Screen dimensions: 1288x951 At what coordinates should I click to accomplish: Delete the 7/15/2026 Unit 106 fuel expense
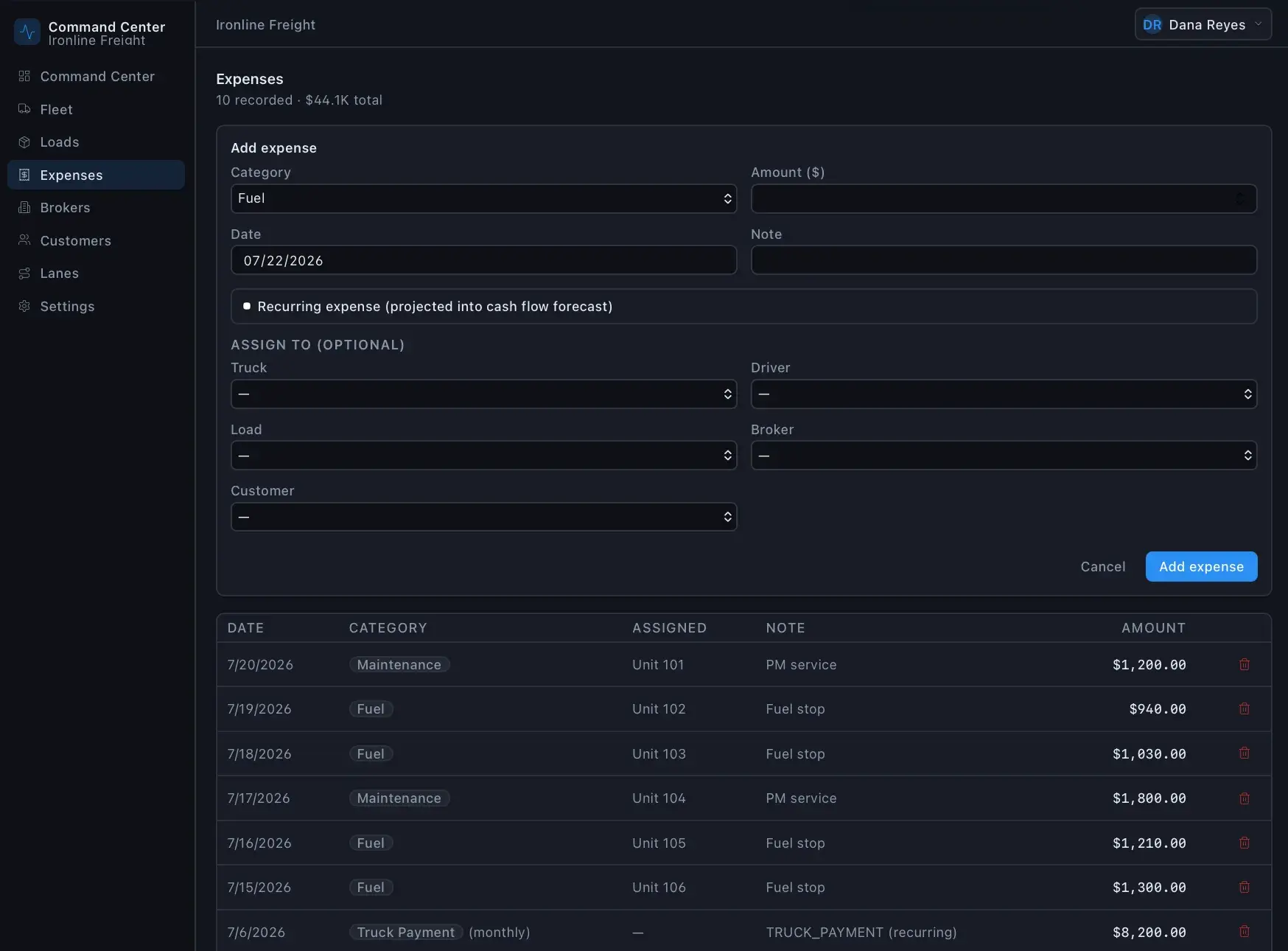(x=1245, y=887)
